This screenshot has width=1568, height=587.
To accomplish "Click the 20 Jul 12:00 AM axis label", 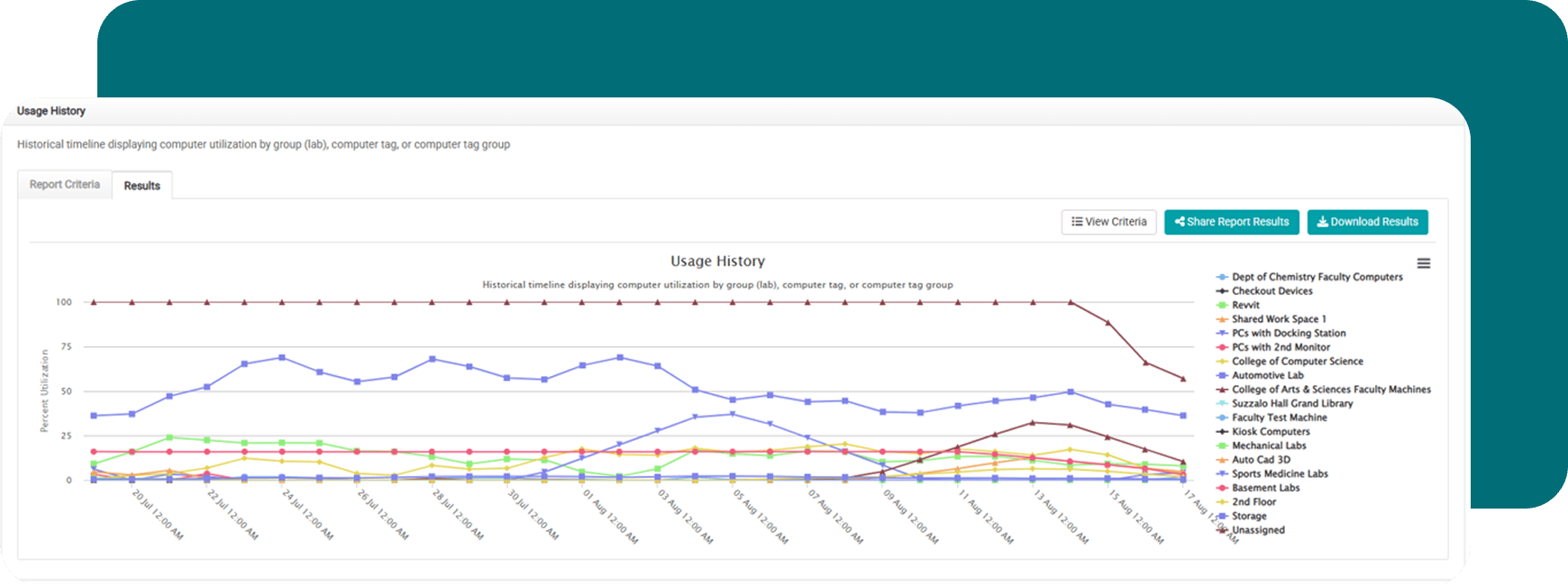I will tap(158, 515).
